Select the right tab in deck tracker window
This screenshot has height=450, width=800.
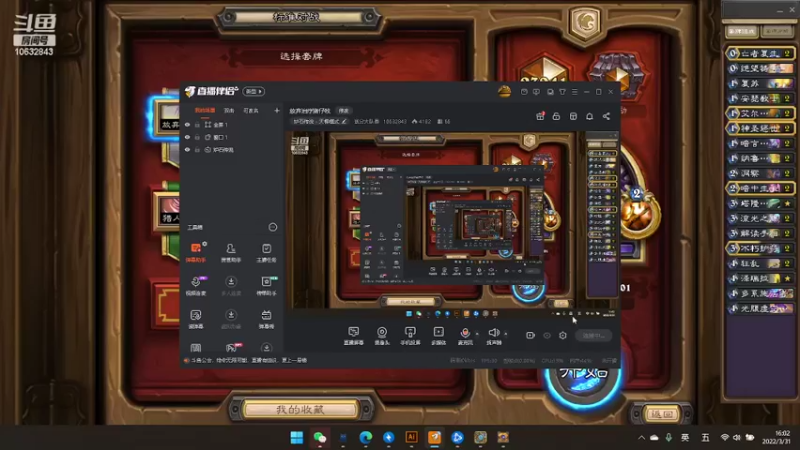pos(777,32)
